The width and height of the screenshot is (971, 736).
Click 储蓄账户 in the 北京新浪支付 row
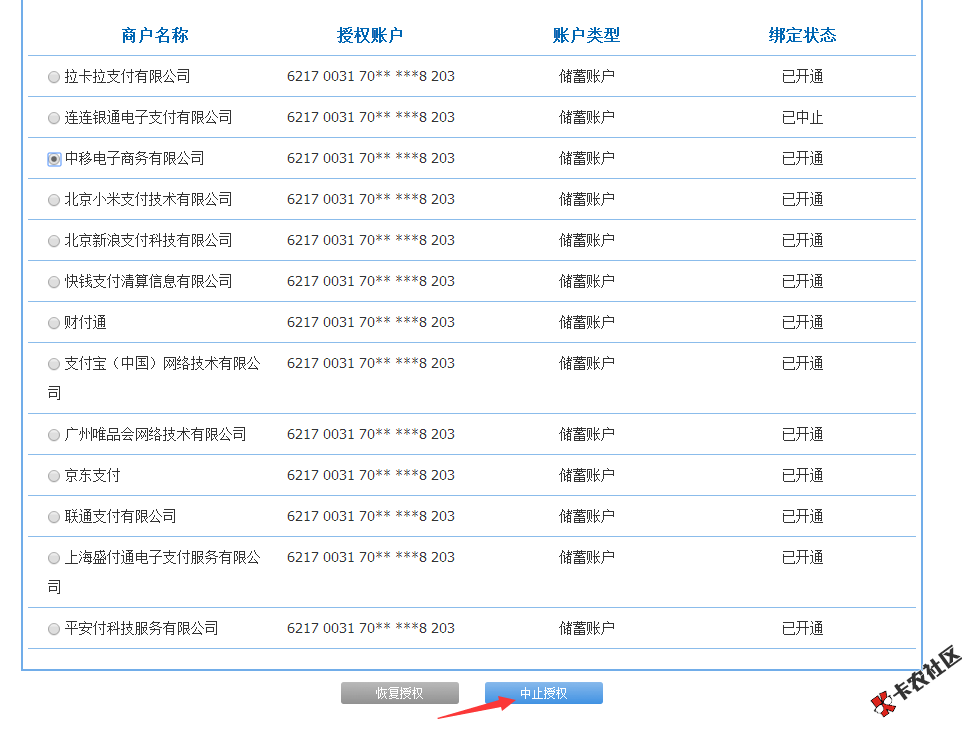pos(586,240)
